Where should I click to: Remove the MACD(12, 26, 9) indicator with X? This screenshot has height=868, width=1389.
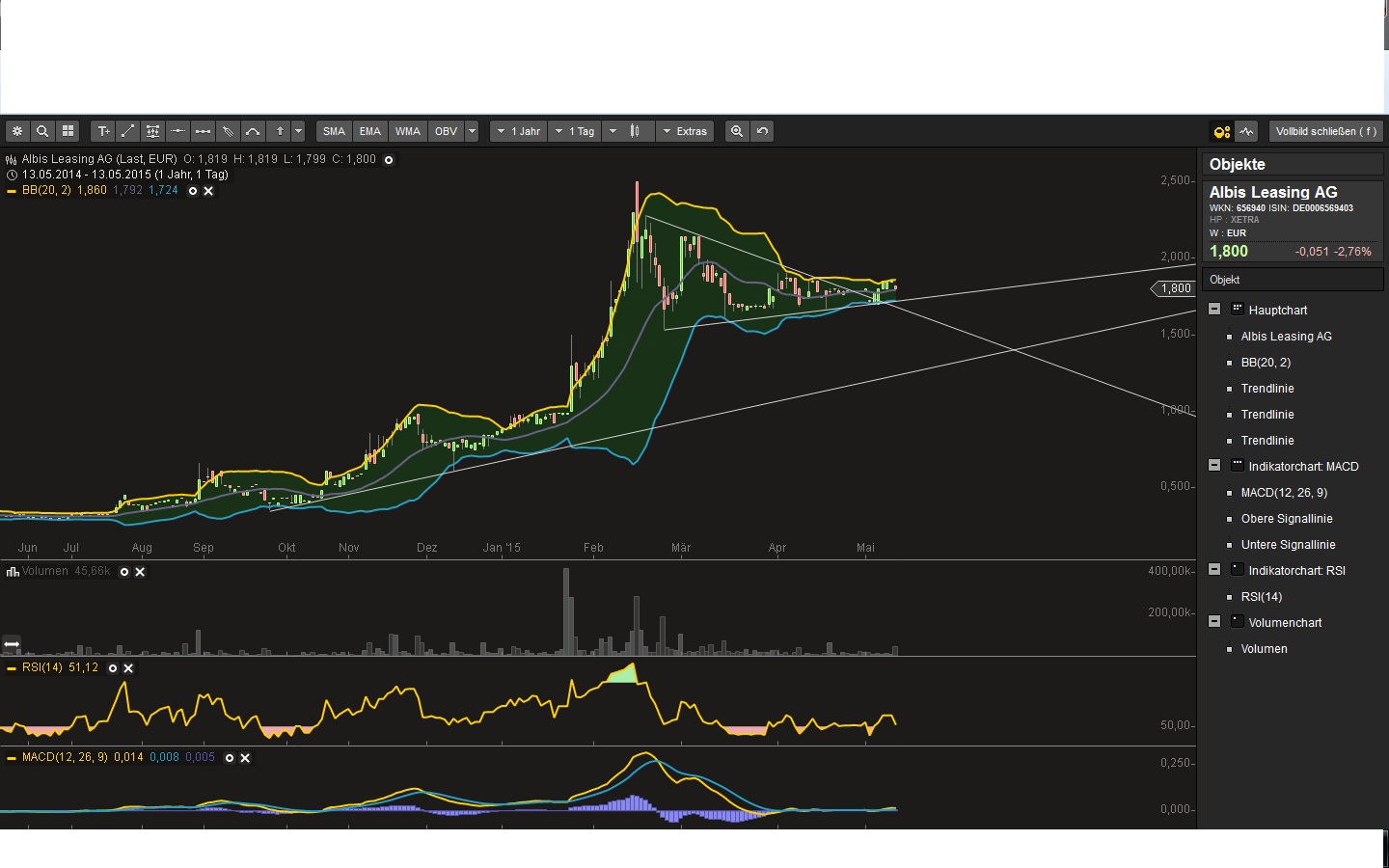point(245,758)
